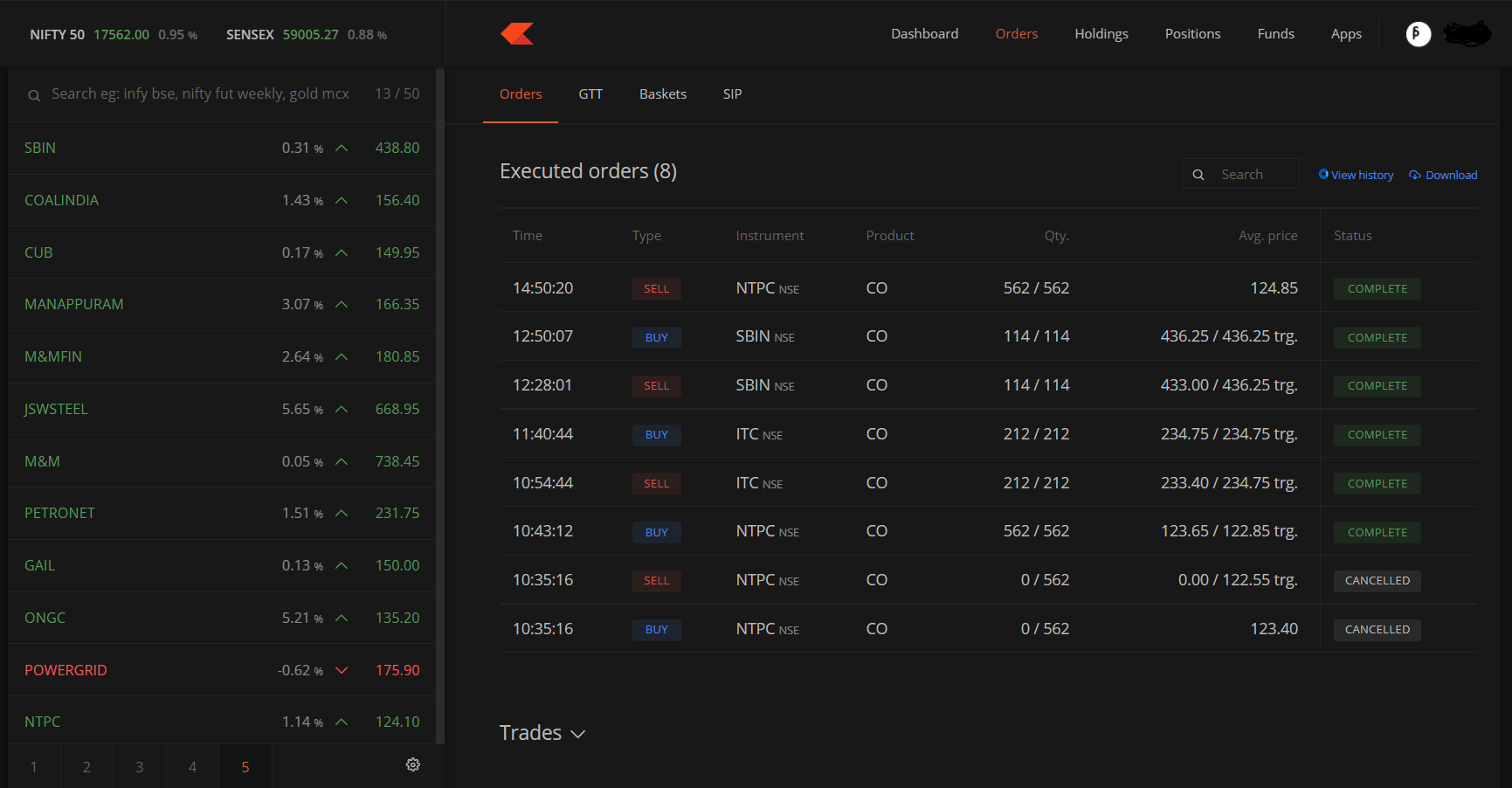Select MANAPPURAM in the watchlist

tap(222, 305)
